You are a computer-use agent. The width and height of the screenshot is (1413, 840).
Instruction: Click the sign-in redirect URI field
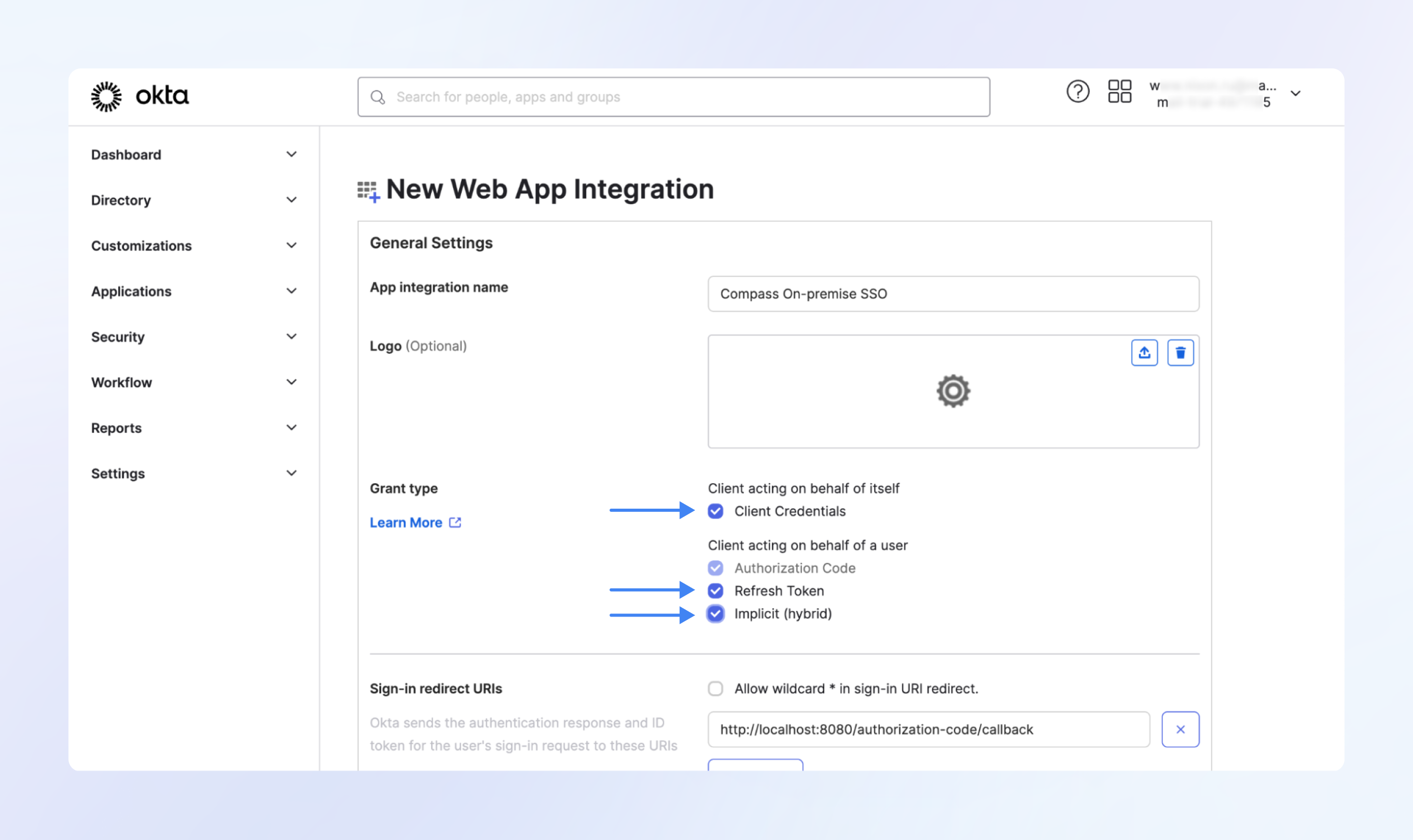click(929, 729)
